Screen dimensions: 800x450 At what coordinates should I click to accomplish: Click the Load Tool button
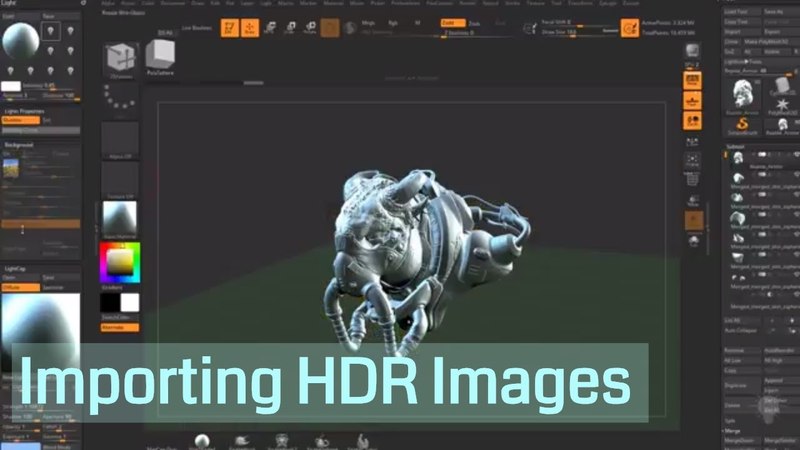click(x=742, y=12)
